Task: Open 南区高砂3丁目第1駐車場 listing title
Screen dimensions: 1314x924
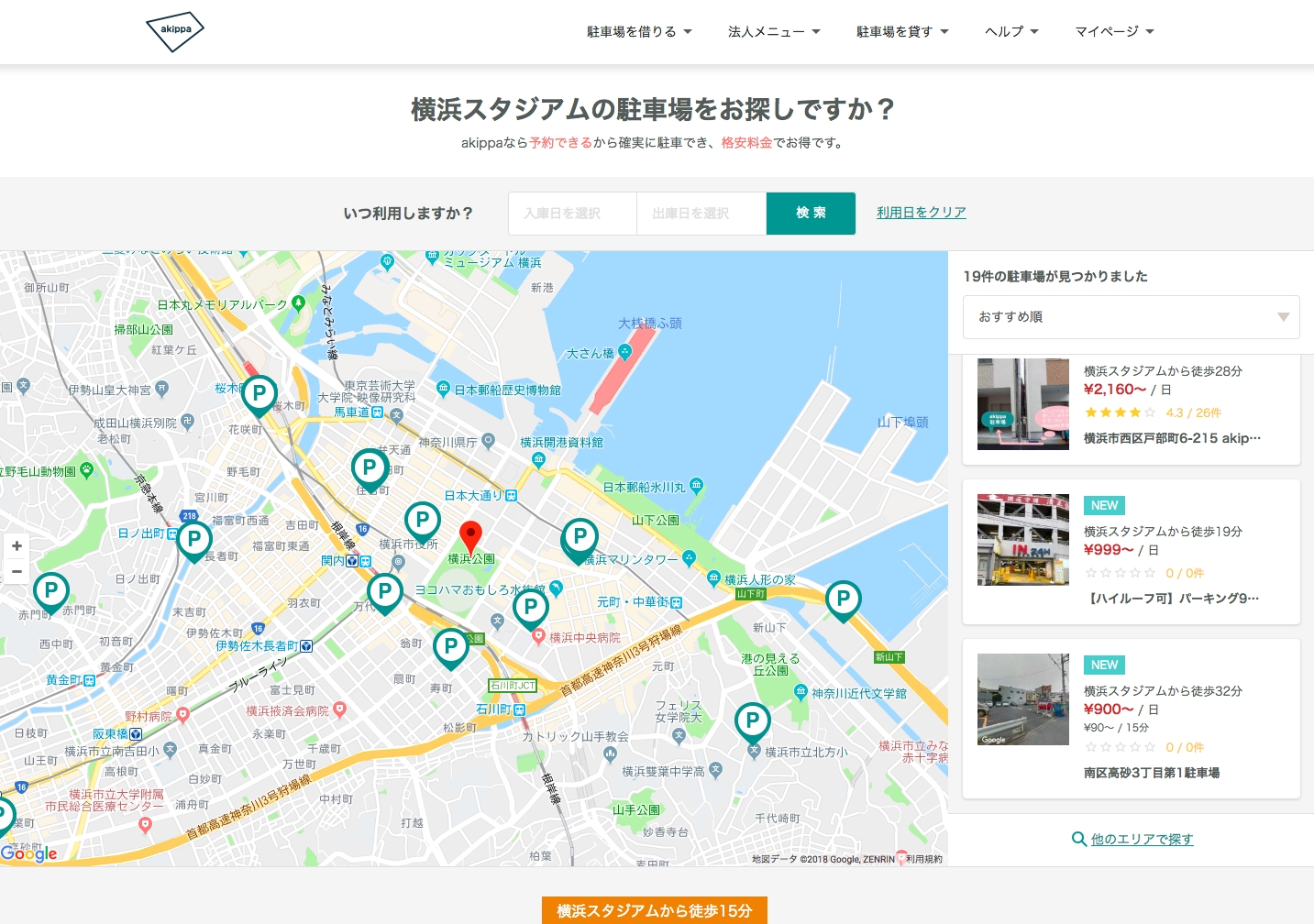Action: [1152, 773]
